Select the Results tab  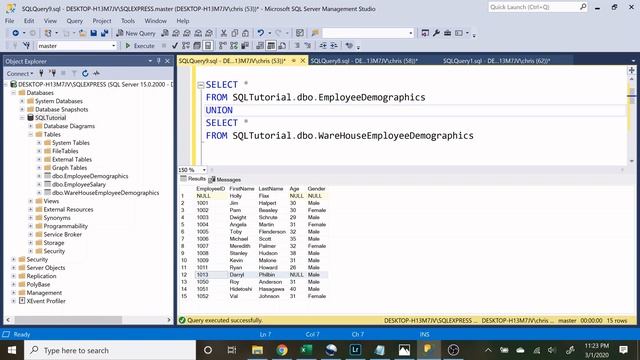[x=193, y=179]
